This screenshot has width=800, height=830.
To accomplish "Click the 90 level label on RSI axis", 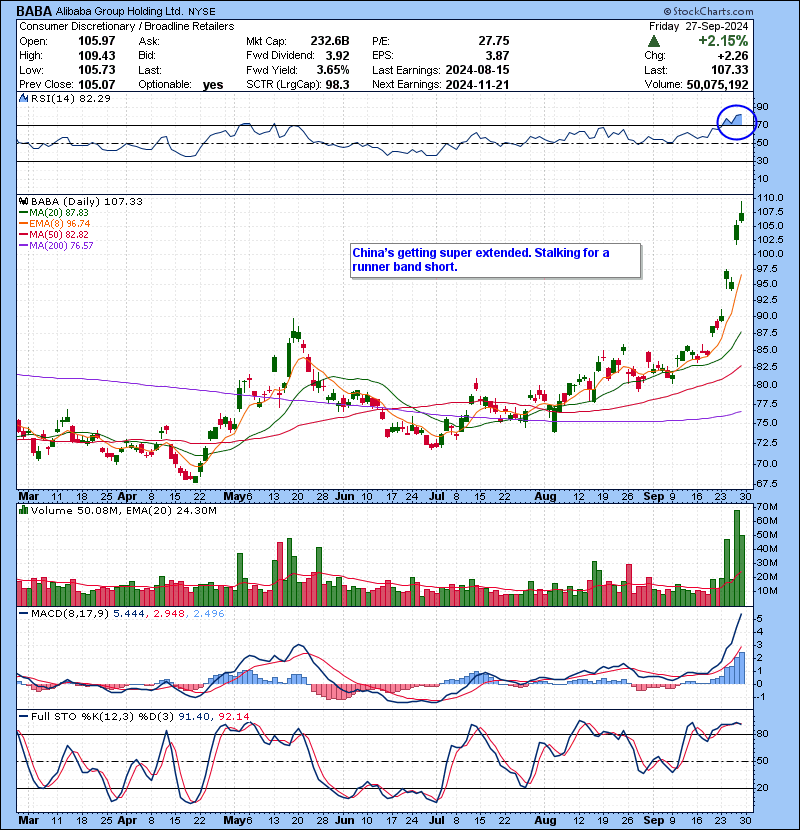I will tap(763, 107).
